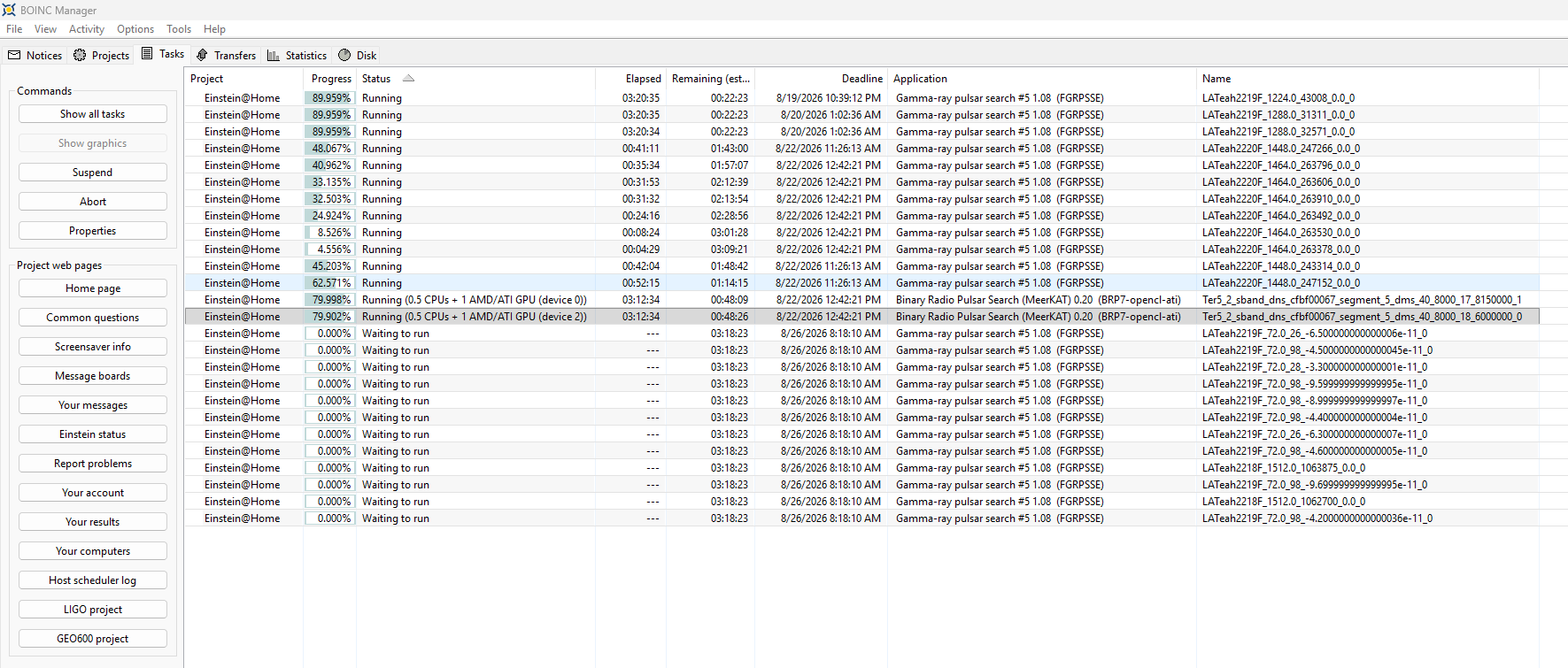Viewport: 1568px width, 668px height.
Task: Click the 48.067% progress bar
Action: pos(330,149)
